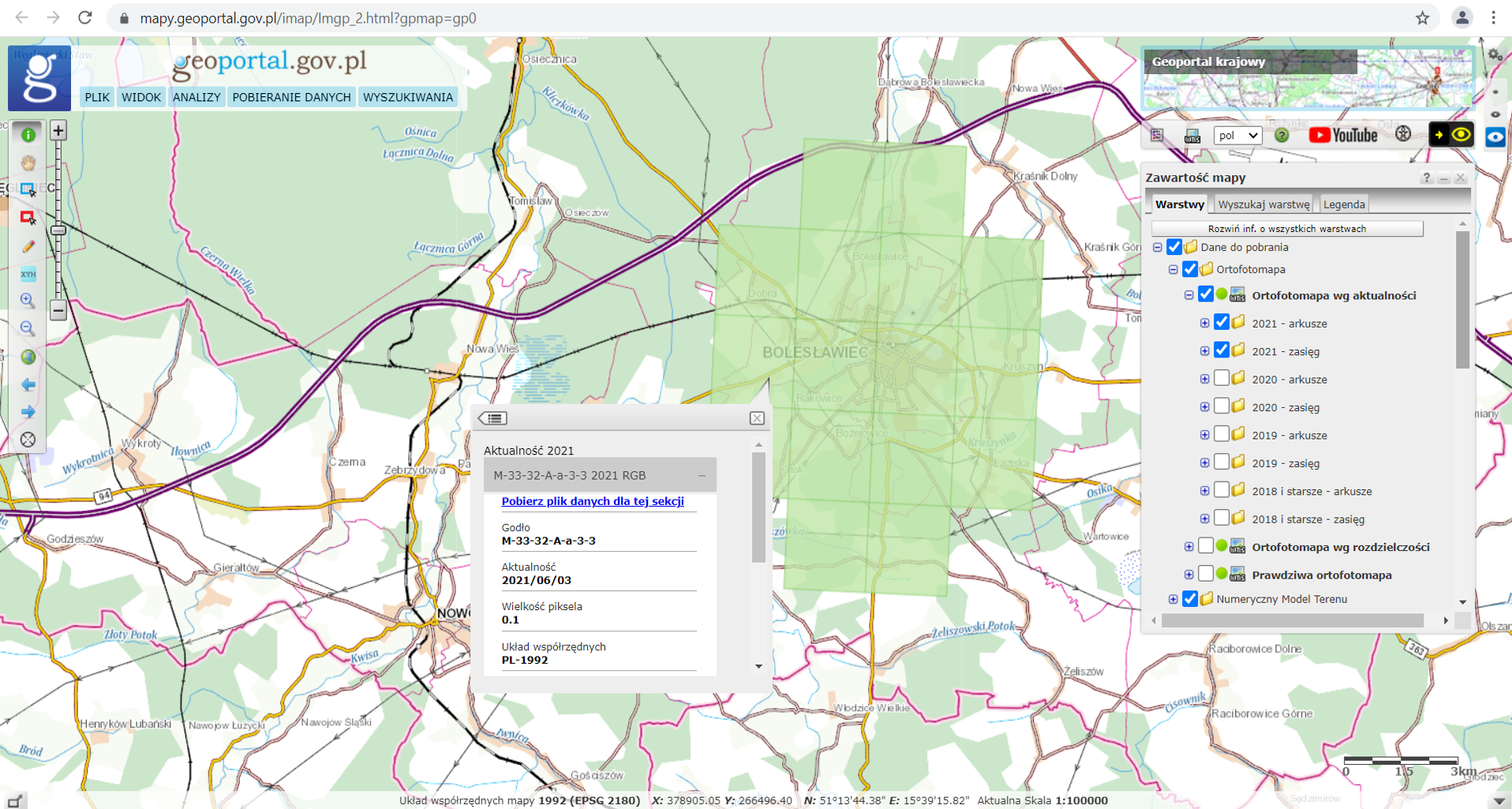Go to previous map view arrow
Viewport: 1512px width, 809px height.
tap(28, 385)
